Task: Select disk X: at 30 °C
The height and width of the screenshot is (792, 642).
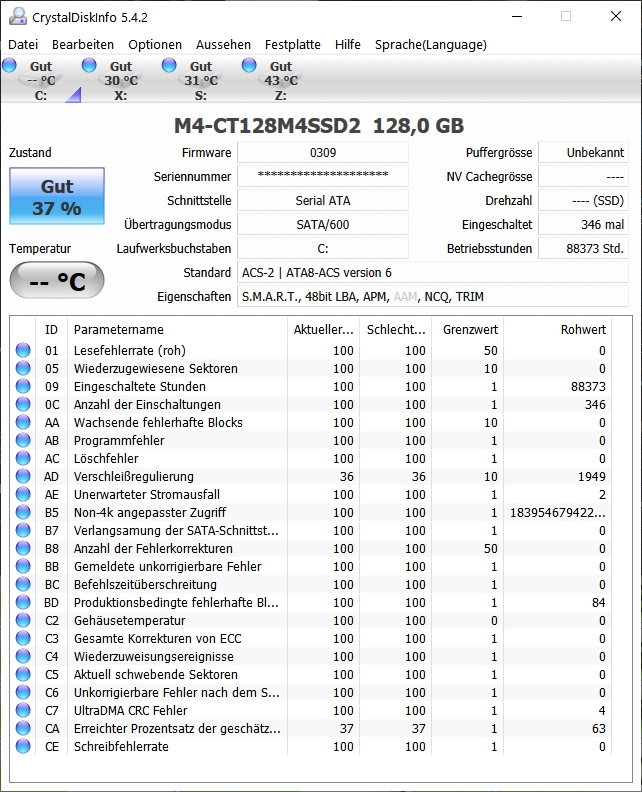Action: click(120, 80)
